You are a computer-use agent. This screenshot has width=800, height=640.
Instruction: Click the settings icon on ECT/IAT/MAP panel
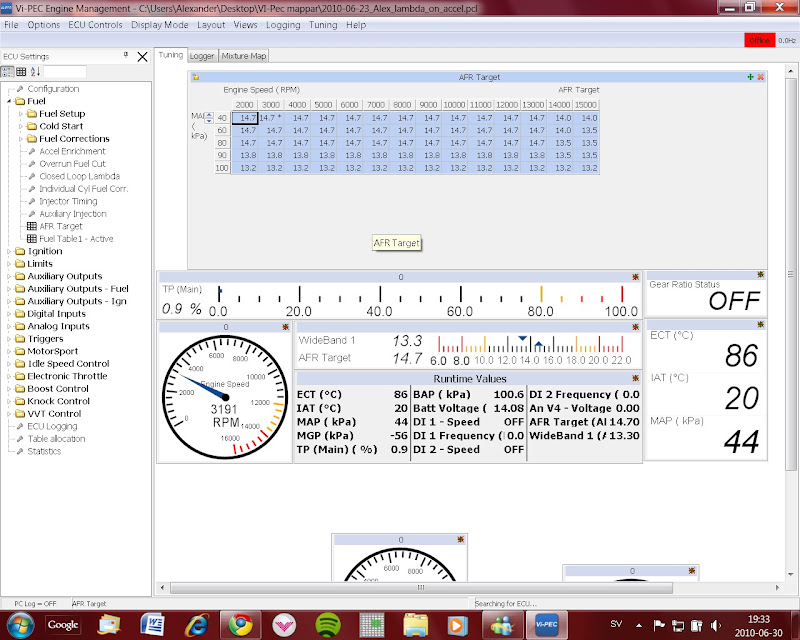click(760, 325)
